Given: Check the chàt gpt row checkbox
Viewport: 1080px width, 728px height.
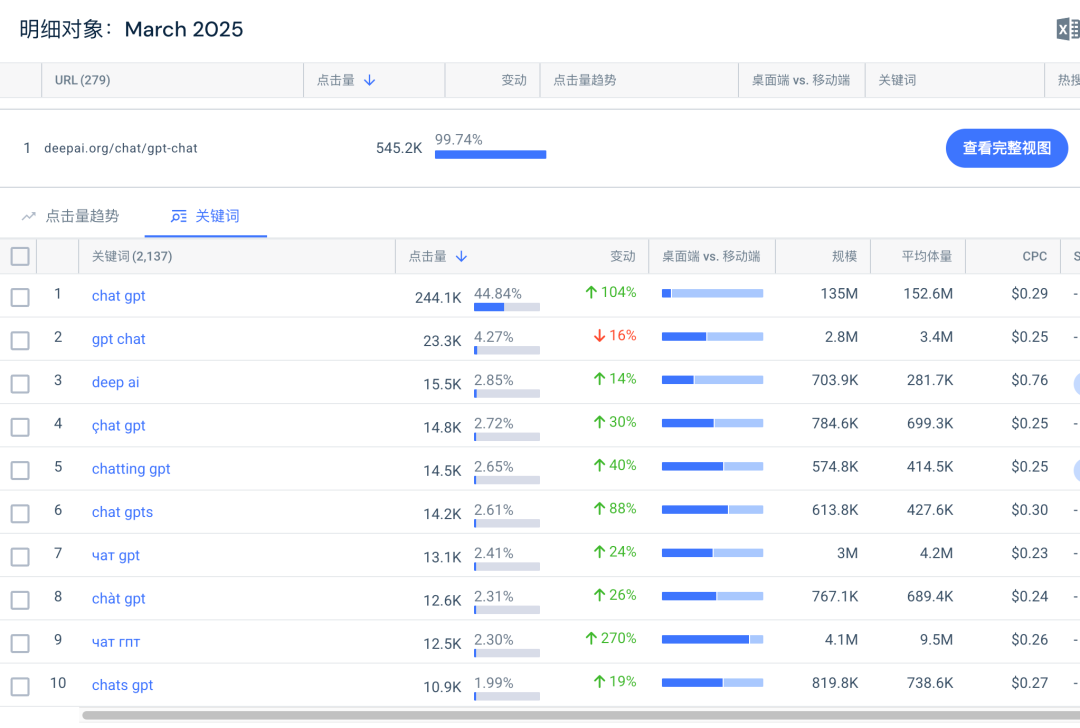Looking at the screenshot, I should click(x=20, y=601).
